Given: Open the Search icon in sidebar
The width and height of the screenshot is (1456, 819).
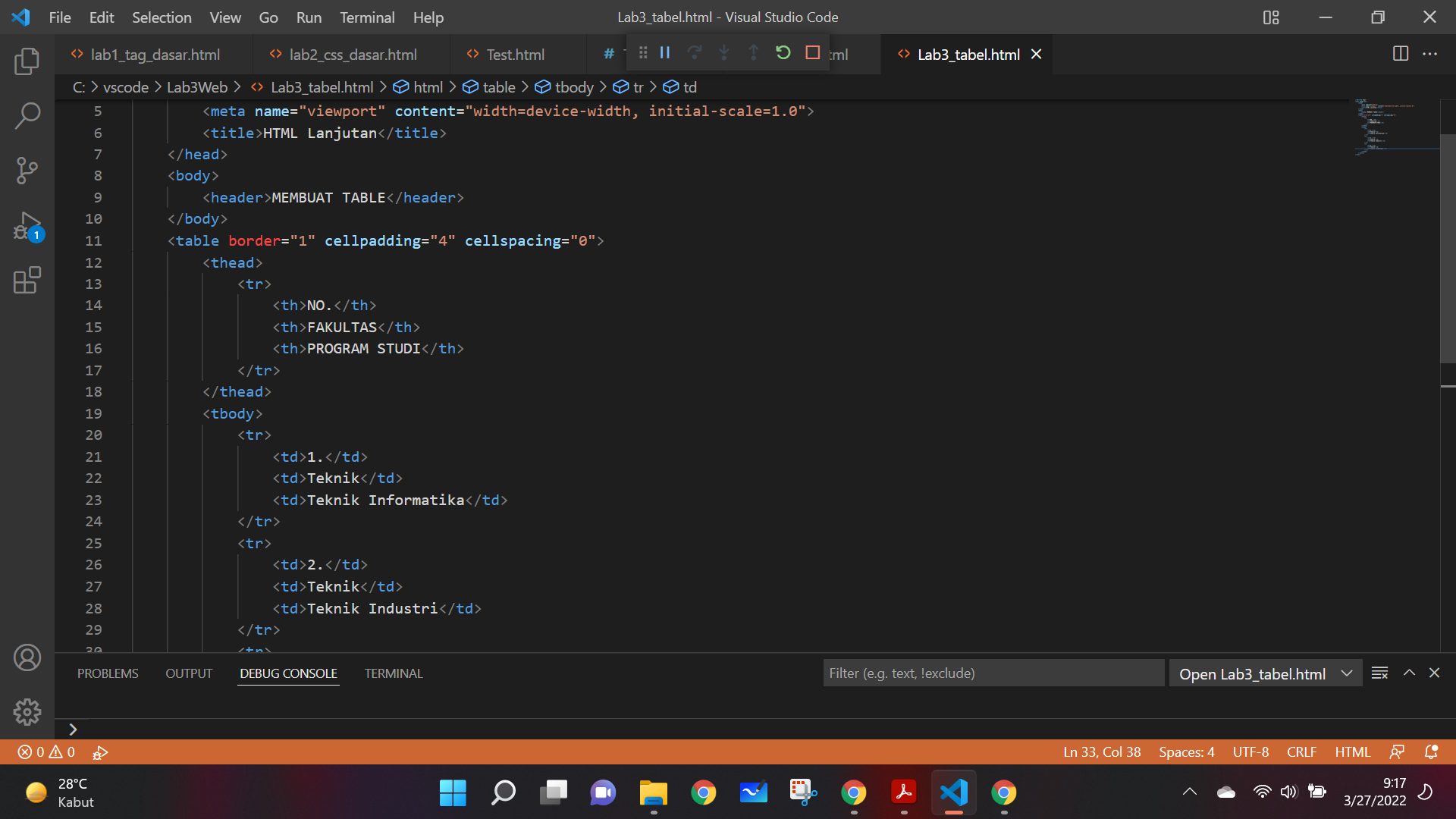Looking at the screenshot, I should point(27,115).
